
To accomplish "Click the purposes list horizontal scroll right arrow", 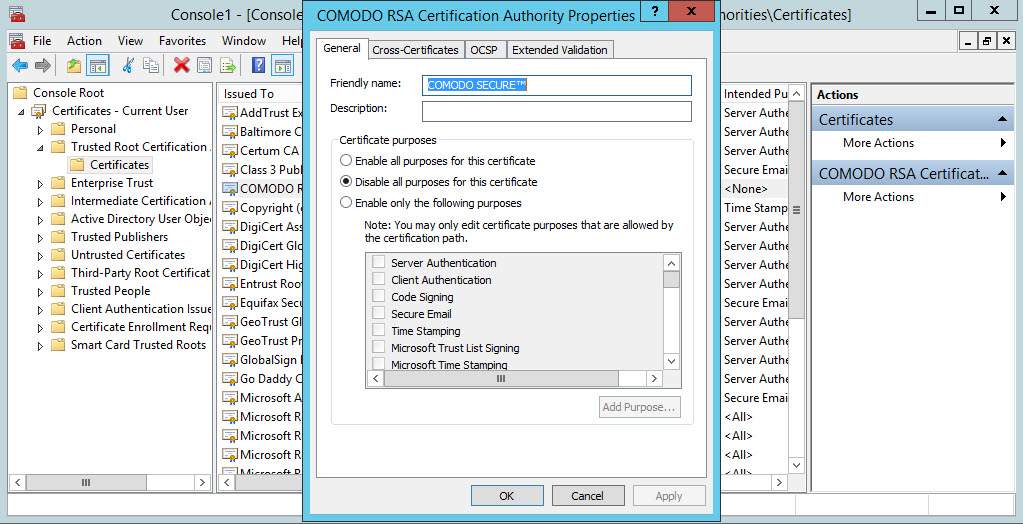I will (x=654, y=378).
